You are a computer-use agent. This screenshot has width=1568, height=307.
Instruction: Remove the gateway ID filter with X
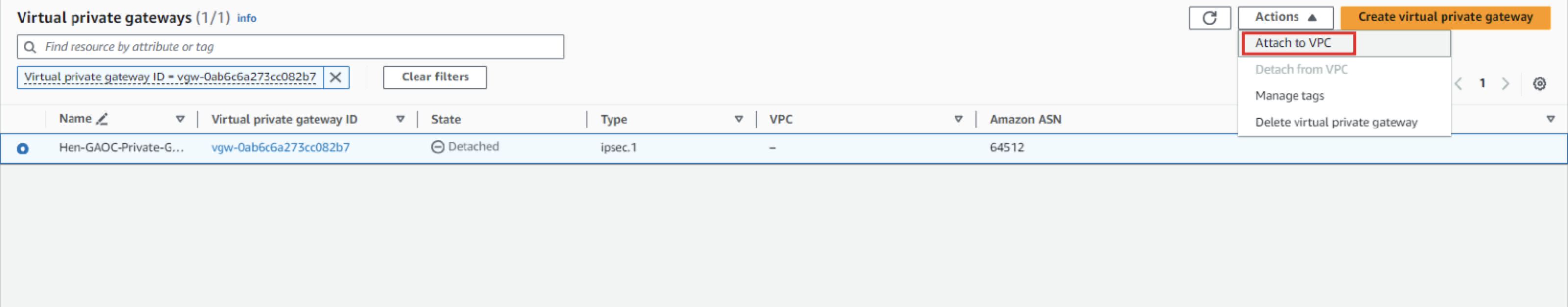click(335, 77)
